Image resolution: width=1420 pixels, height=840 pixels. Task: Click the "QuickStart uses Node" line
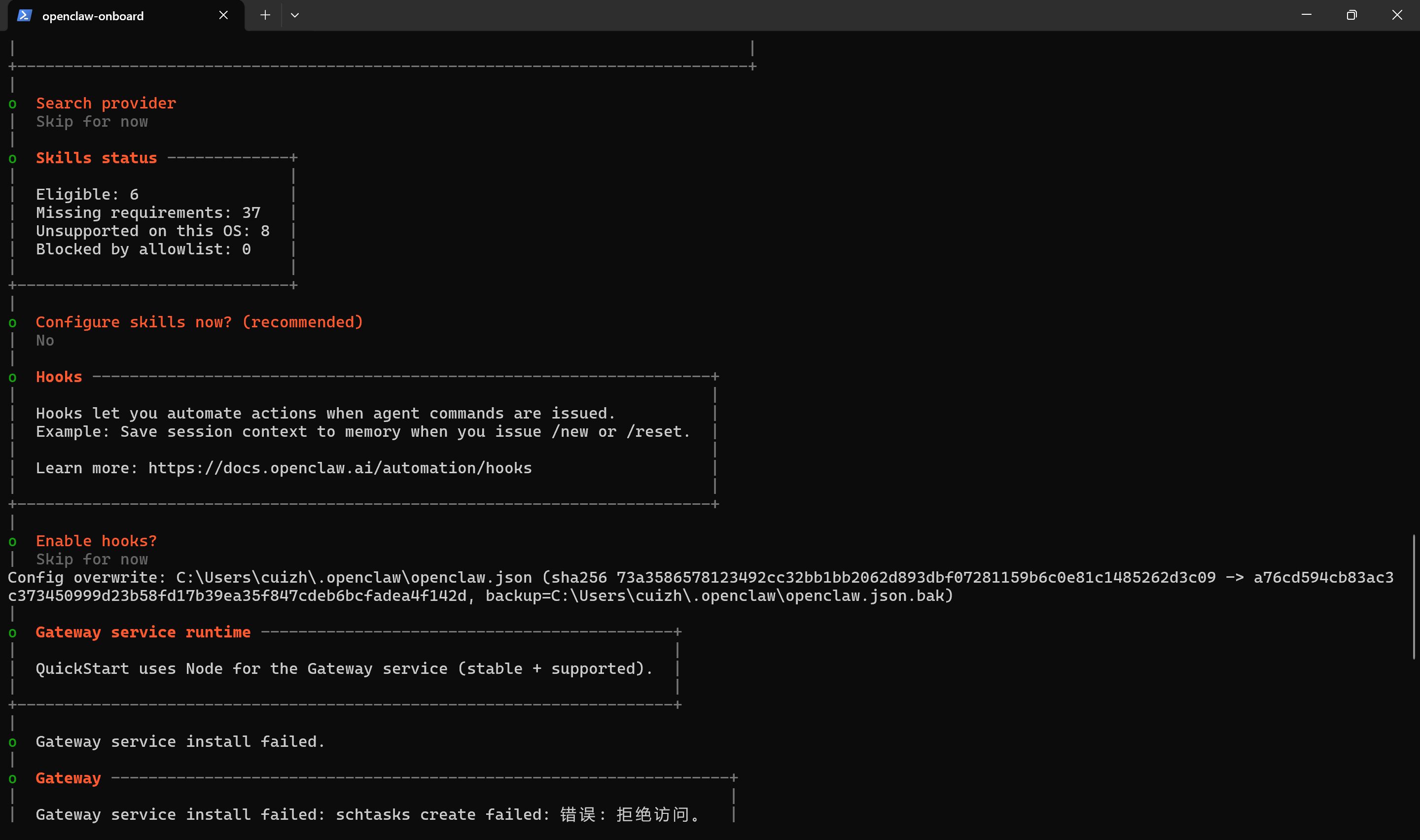pyautogui.click(x=344, y=668)
